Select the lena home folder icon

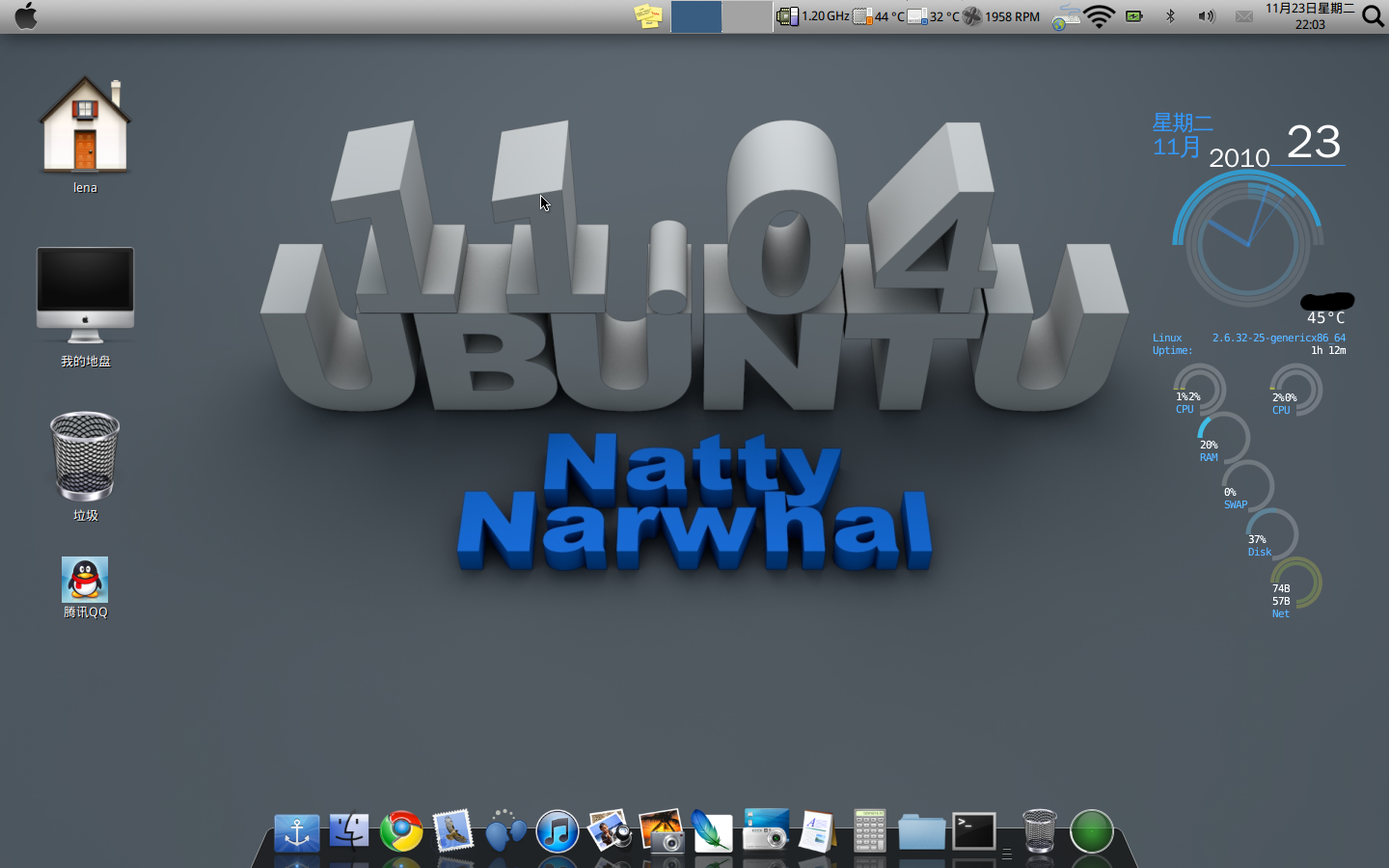[85, 135]
